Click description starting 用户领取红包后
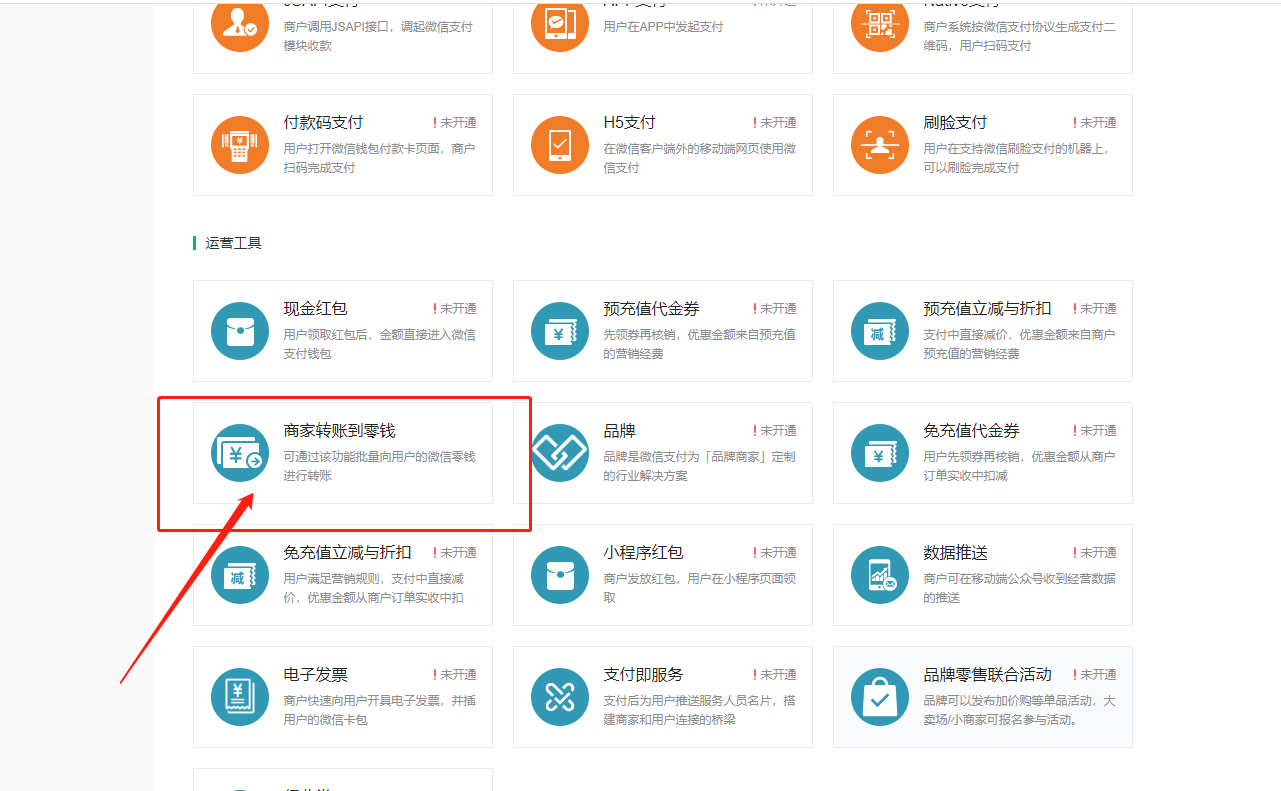Screen dimensions: 1281x791 tap(379, 344)
